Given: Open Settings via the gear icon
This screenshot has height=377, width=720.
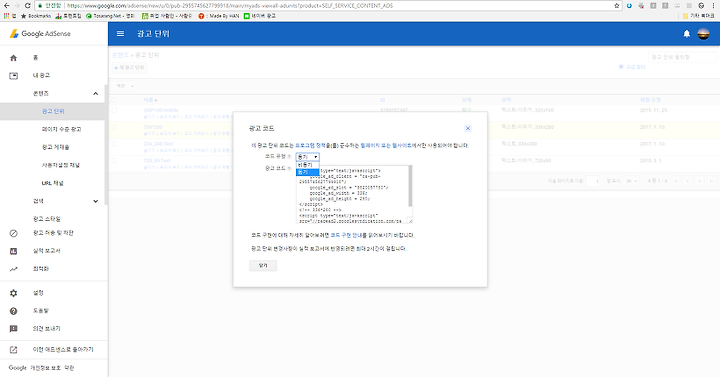Looking at the screenshot, I should click(13, 293).
